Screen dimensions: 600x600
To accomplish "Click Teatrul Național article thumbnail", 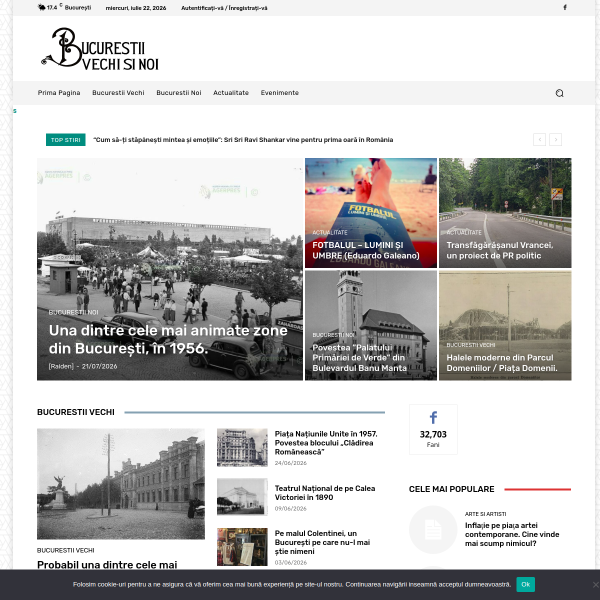I will (242, 497).
